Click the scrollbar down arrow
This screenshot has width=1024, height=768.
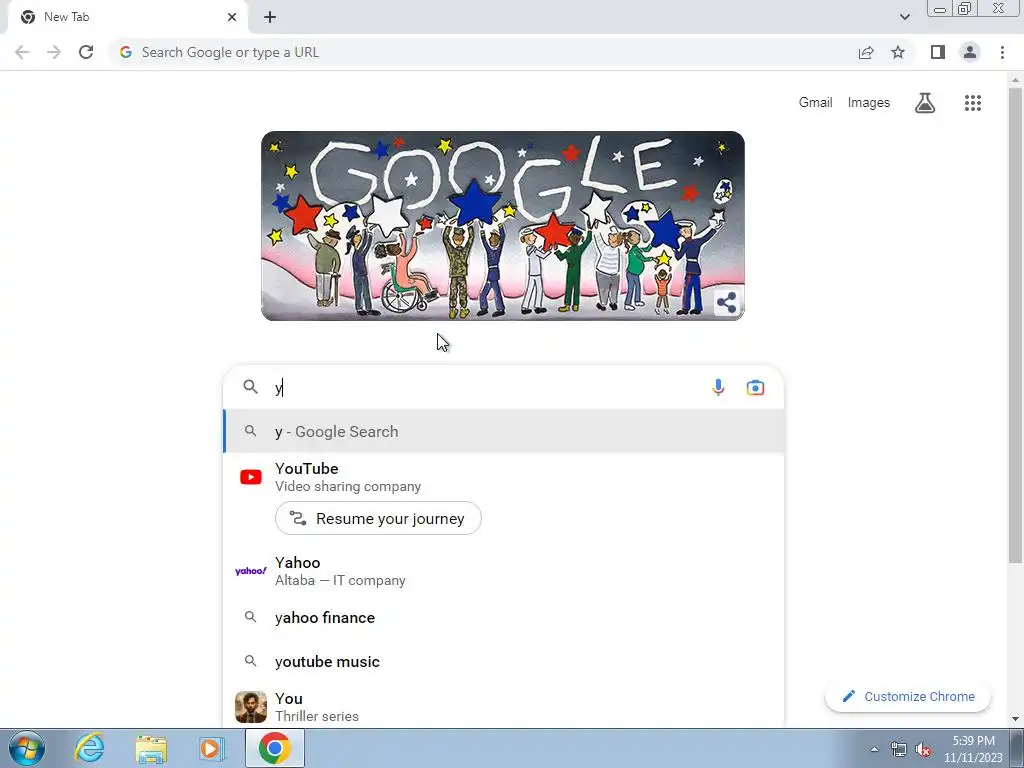tap(1015, 719)
